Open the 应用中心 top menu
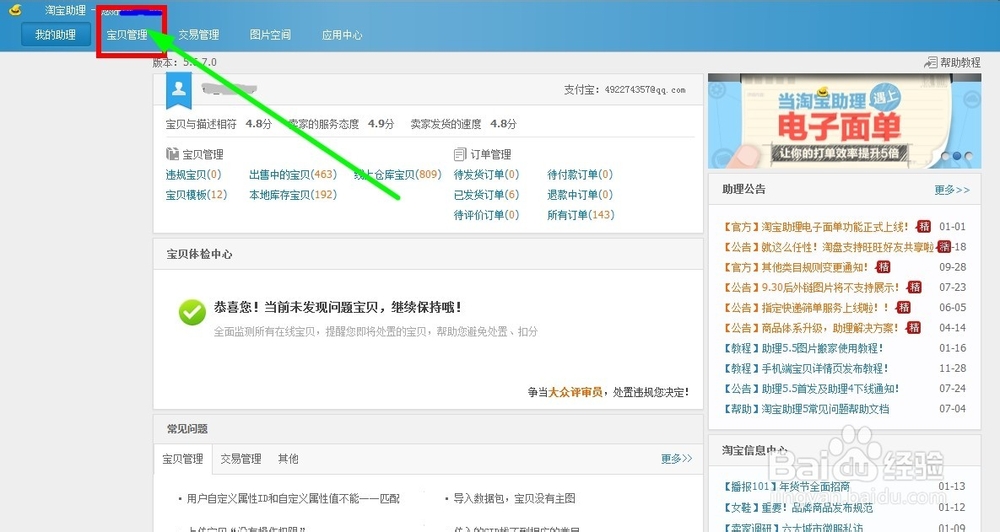Viewport: 1000px width, 532px height. (x=342, y=35)
